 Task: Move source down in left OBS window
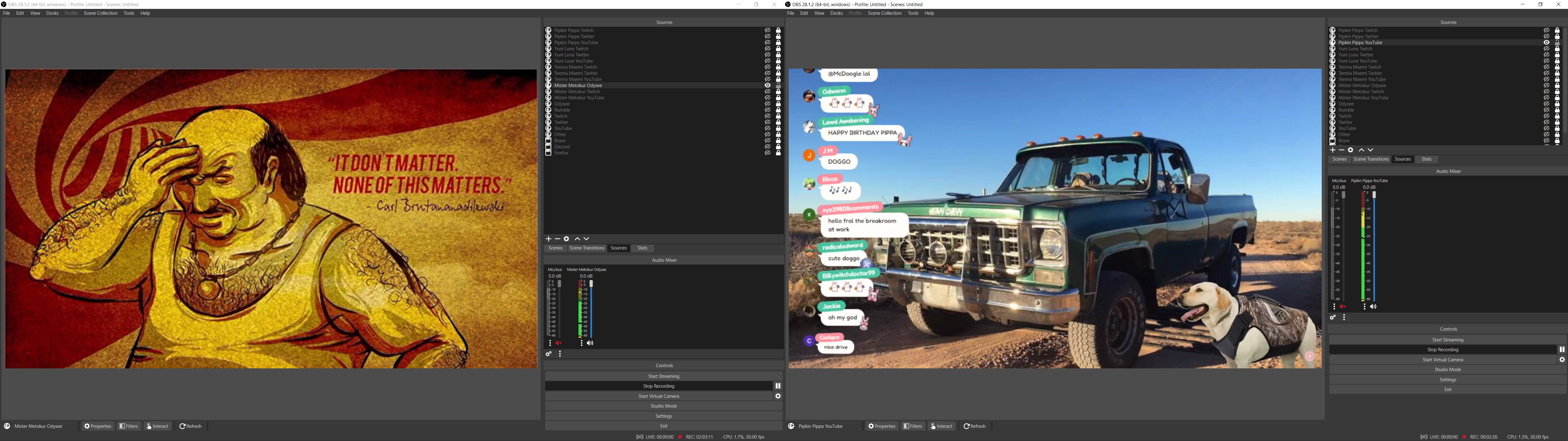click(x=586, y=239)
